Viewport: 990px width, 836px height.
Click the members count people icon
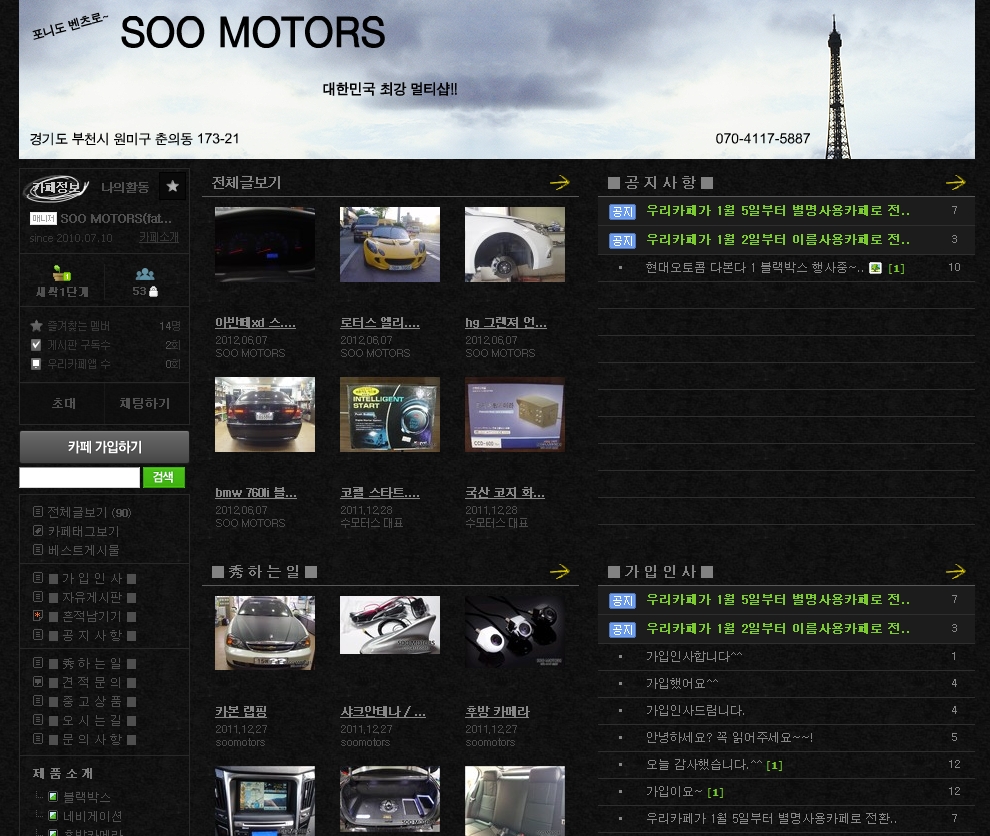145,274
